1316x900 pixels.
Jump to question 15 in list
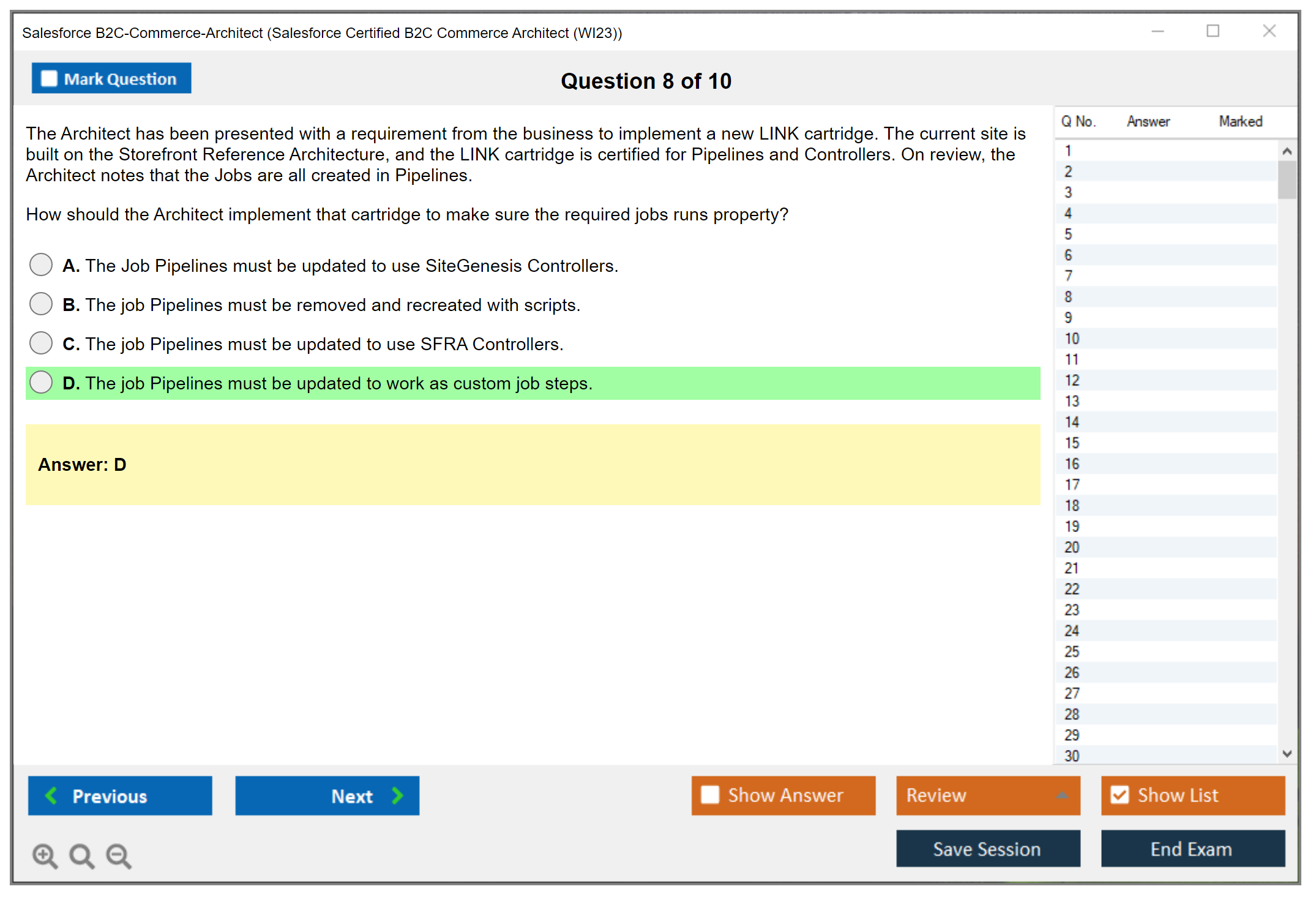1072,443
